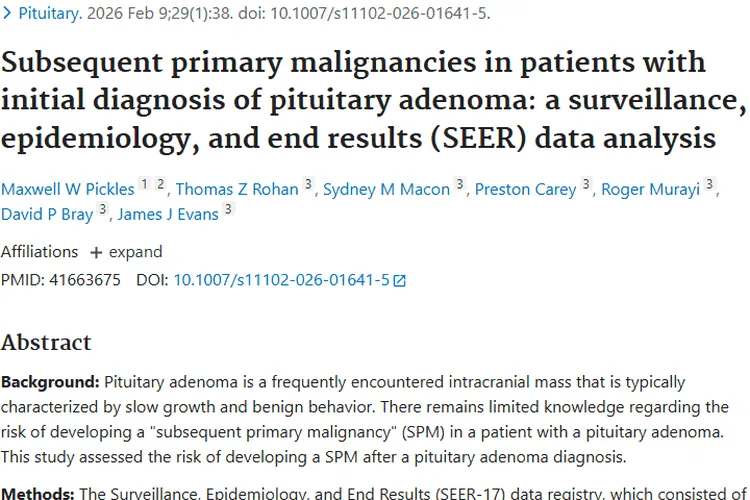The image size is (750, 500).
Task: Click affiliation superscript 3 after Rohan
Action: pos(308,184)
